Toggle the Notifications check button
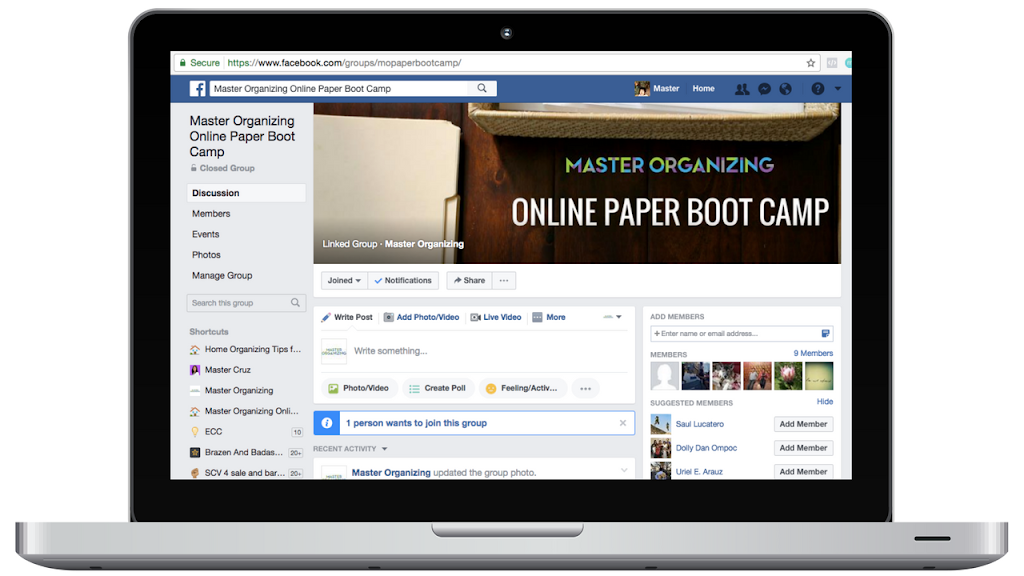The width and height of the screenshot is (1024, 576). [403, 280]
